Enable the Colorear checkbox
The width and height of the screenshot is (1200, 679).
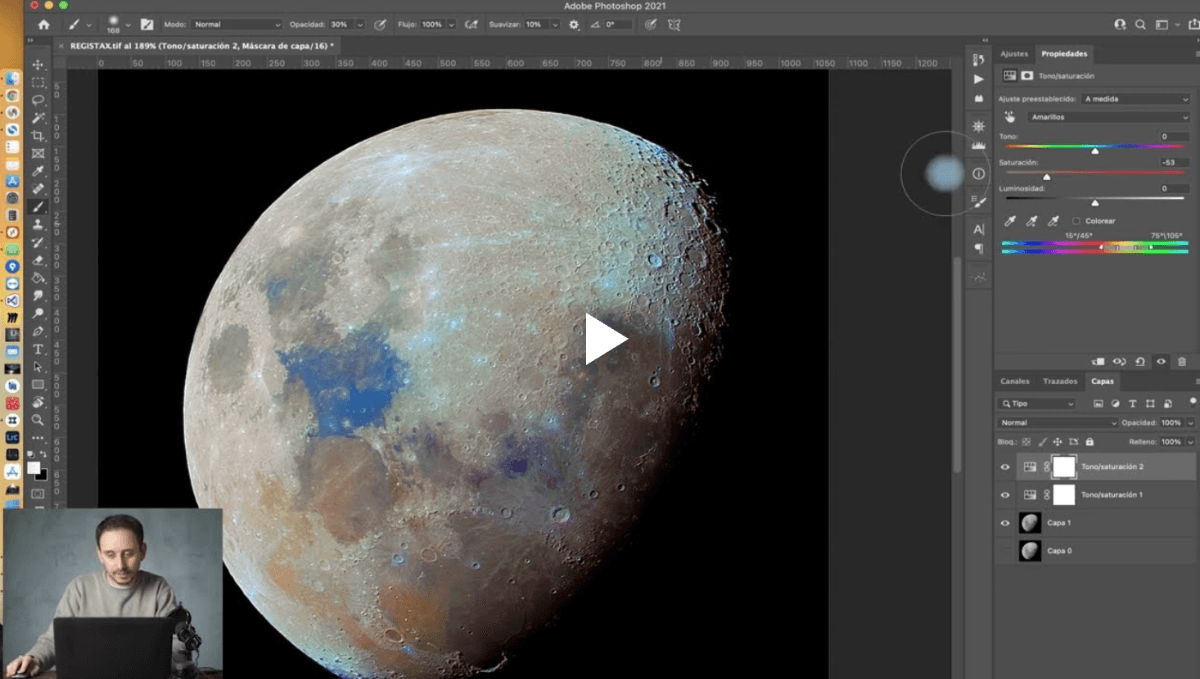pyautogui.click(x=1077, y=221)
